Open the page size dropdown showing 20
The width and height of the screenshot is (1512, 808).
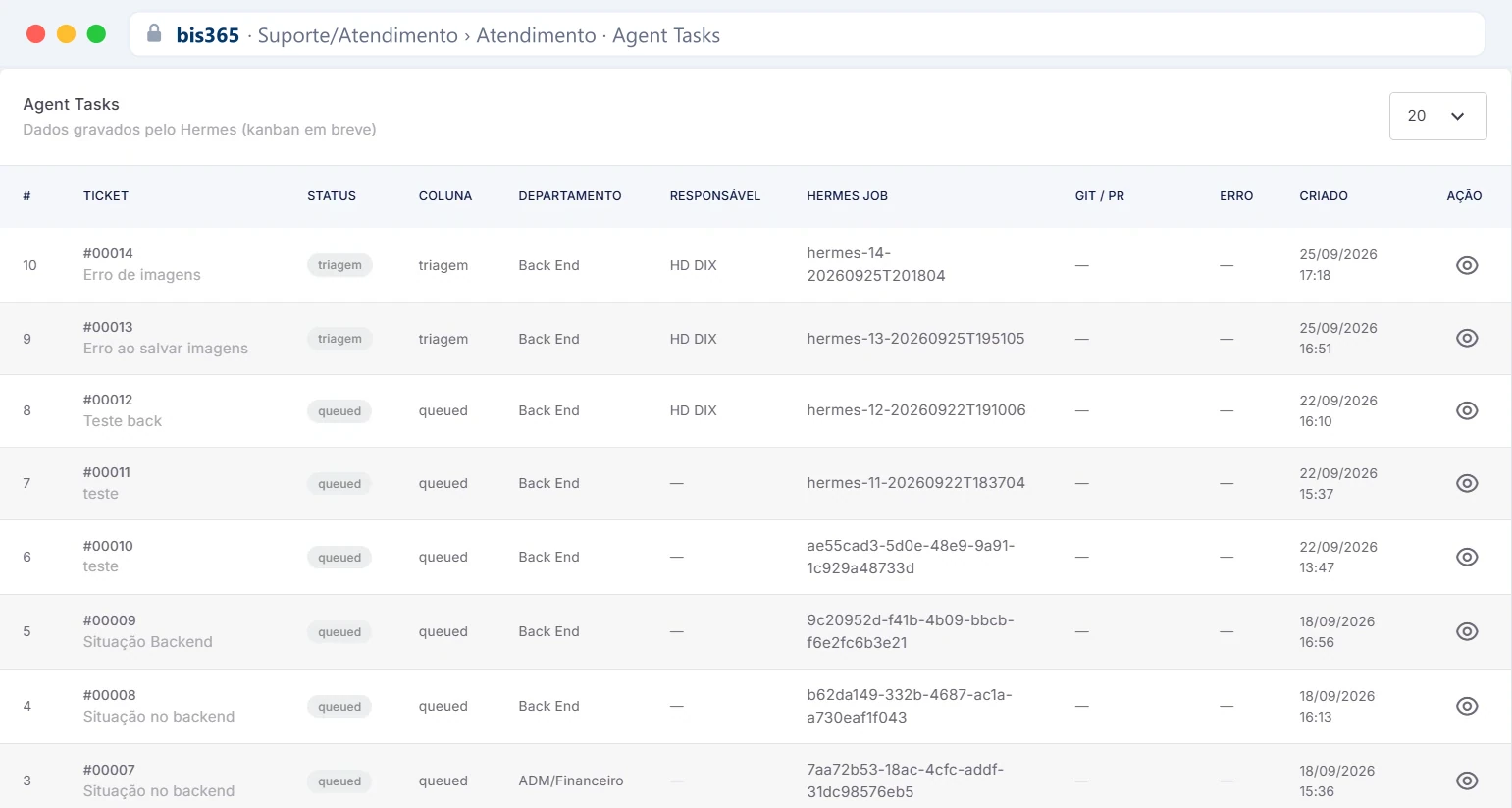pos(1437,116)
